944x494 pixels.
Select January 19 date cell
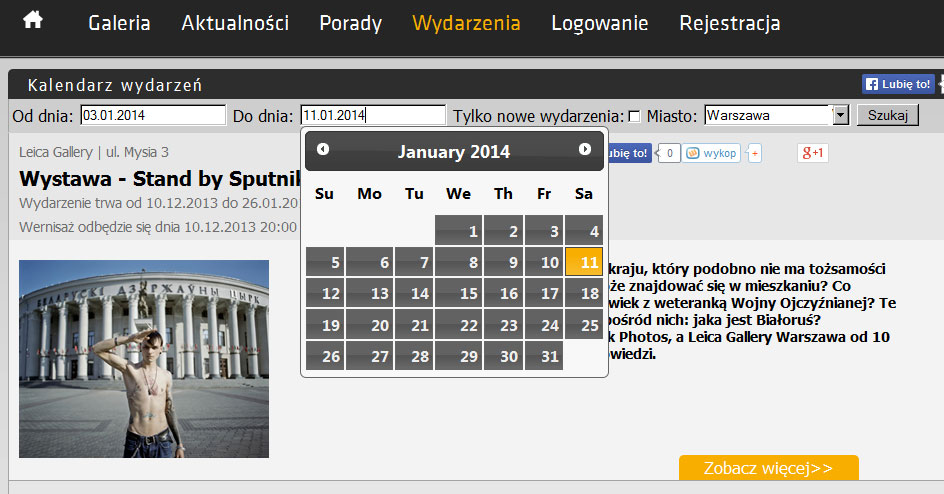pos(325,324)
